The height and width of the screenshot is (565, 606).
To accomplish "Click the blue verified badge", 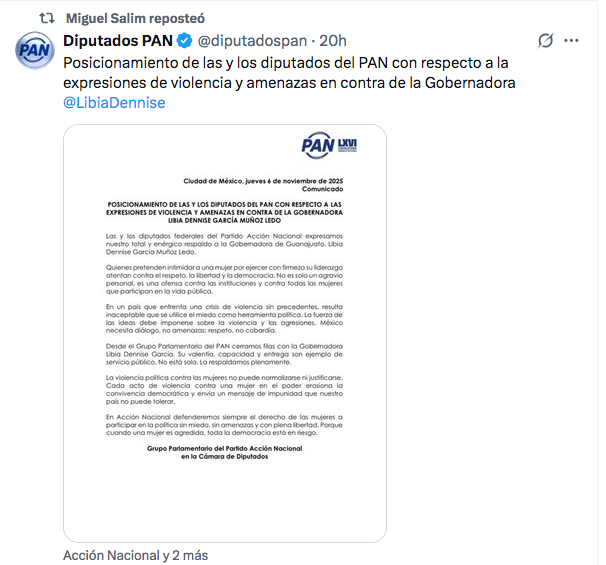I will pos(184,41).
